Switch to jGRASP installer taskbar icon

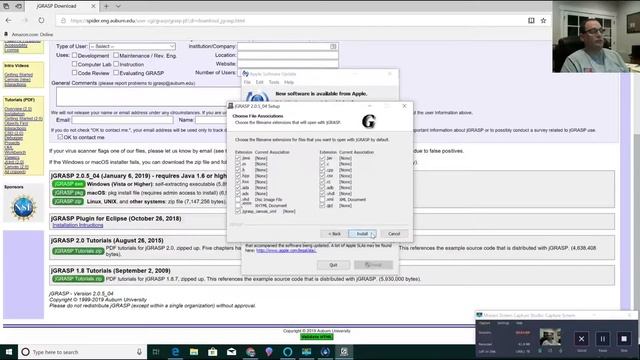pyautogui.click(x=344, y=352)
